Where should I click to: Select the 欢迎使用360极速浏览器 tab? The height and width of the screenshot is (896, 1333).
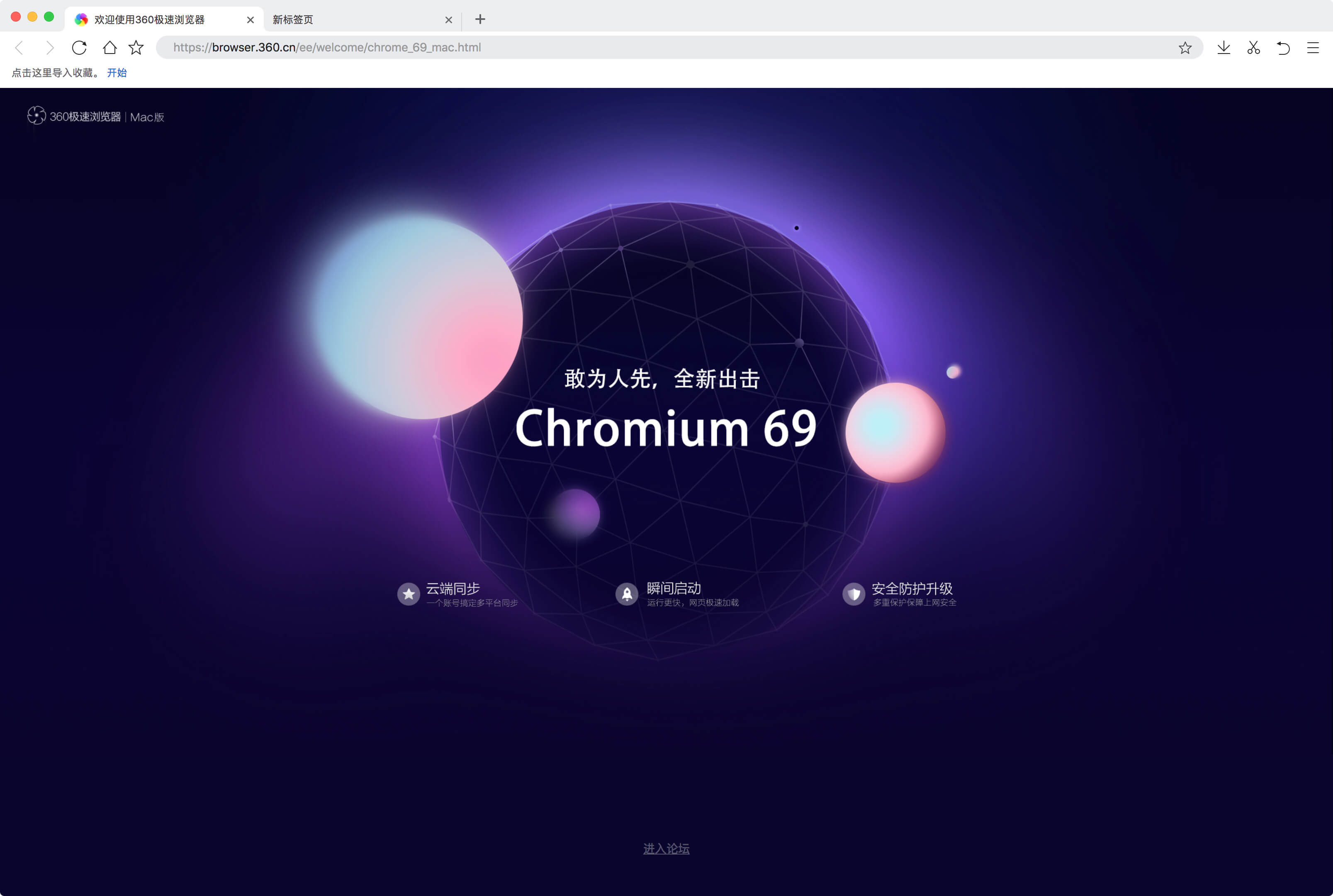coord(165,19)
